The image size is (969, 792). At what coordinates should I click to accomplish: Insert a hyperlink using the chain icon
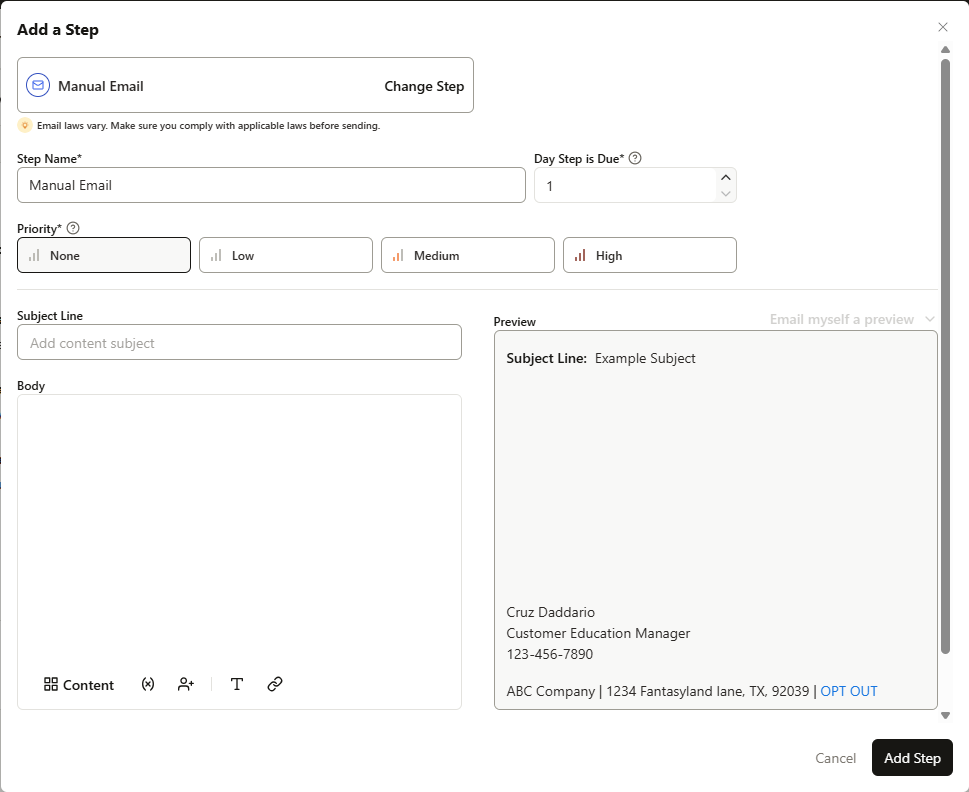pyautogui.click(x=275, y=684)
